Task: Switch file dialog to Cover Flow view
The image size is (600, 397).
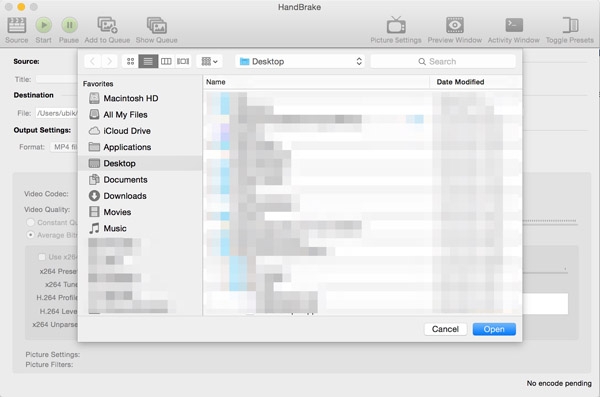Action: (x=183, y=61)
